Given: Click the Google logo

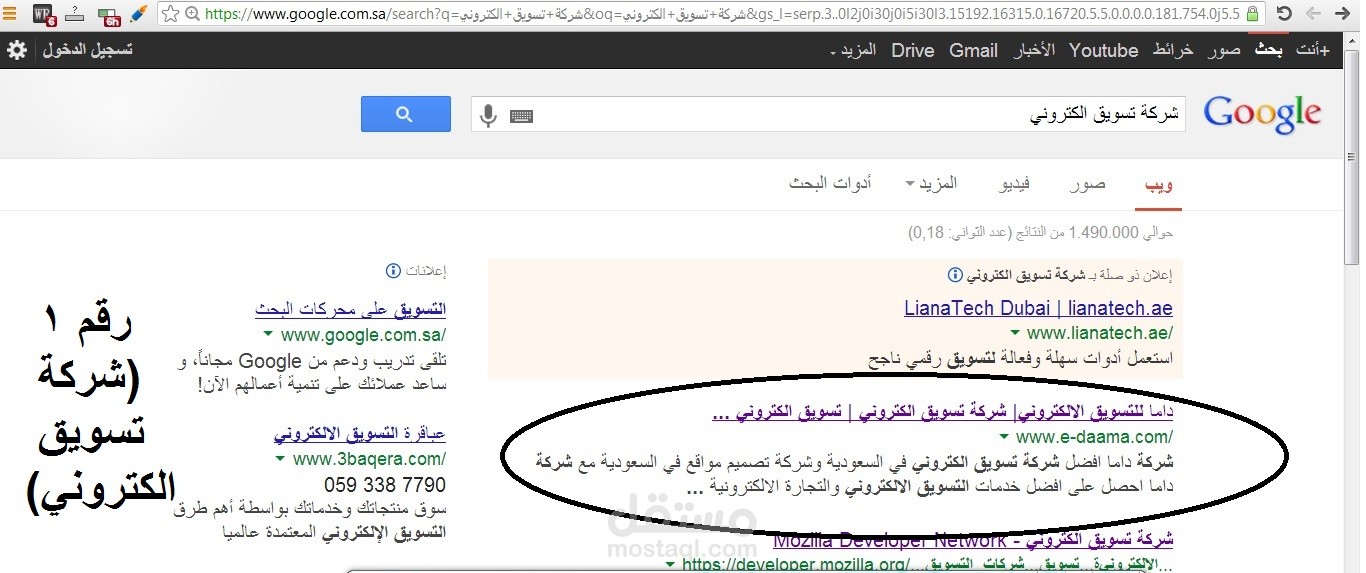Looking at the screenshot, I should pyautogui.click(x=1262, y=114).
